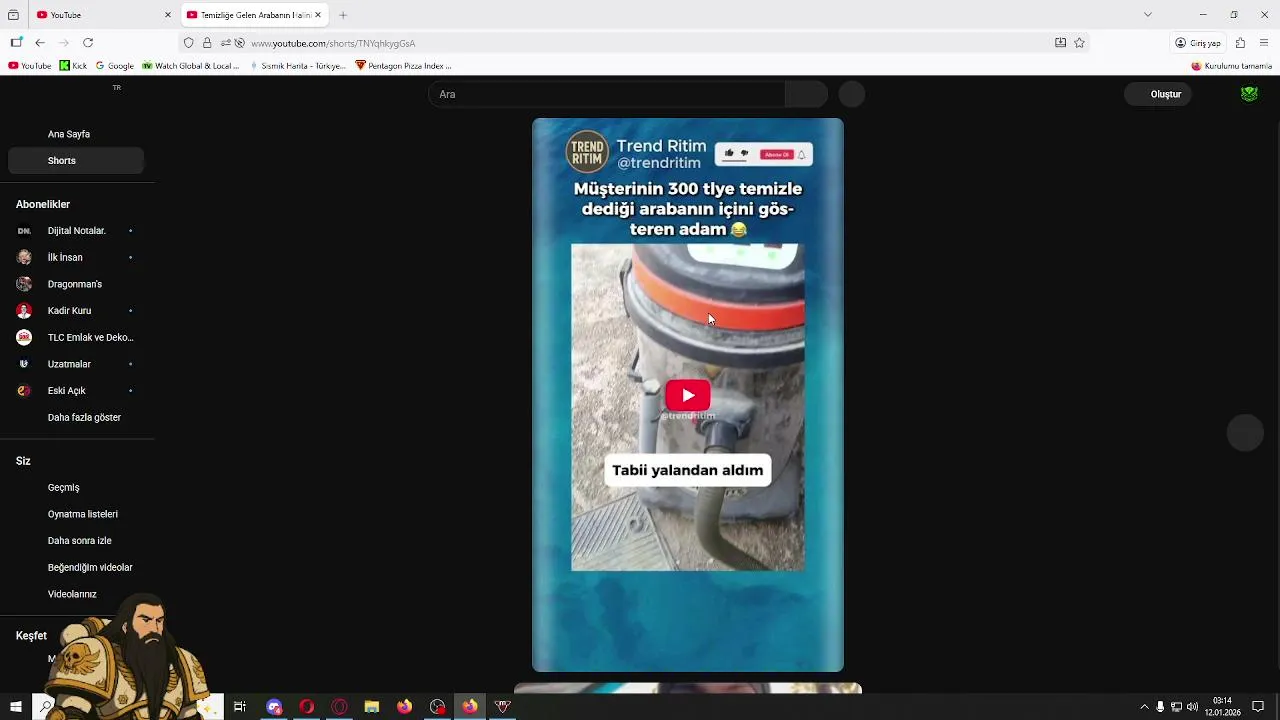Open Firefox tab overview (List all tabs) icon
The height and width of the screenshot is (720, 1280).
pyautogui.click(x=13, y=15)
